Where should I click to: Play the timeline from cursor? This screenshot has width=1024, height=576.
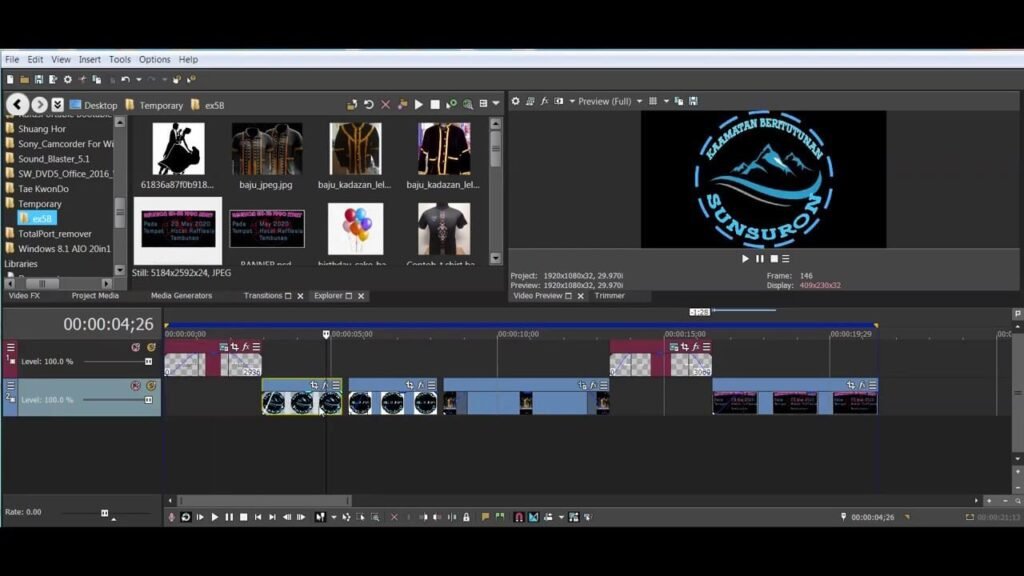(215, 517)
